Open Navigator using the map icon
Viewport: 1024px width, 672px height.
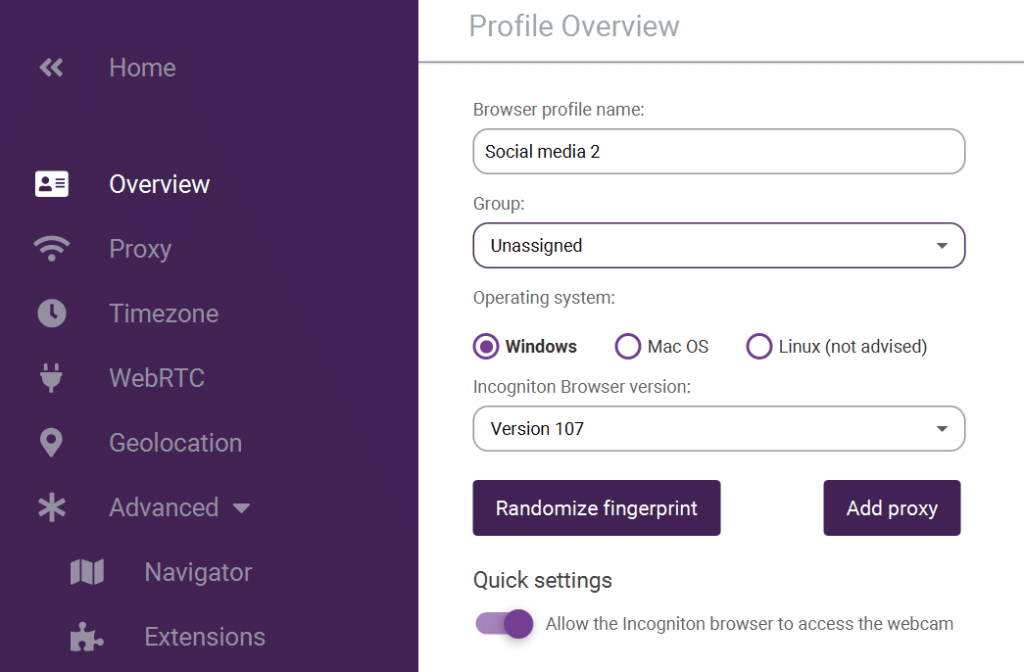point(87,571)
